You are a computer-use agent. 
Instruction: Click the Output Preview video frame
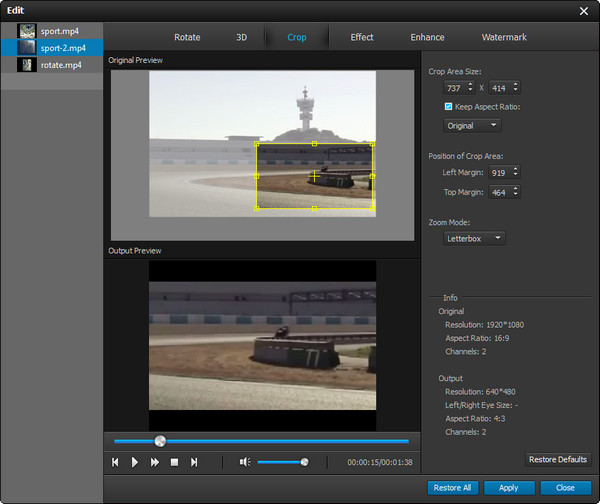coord(262,346)
